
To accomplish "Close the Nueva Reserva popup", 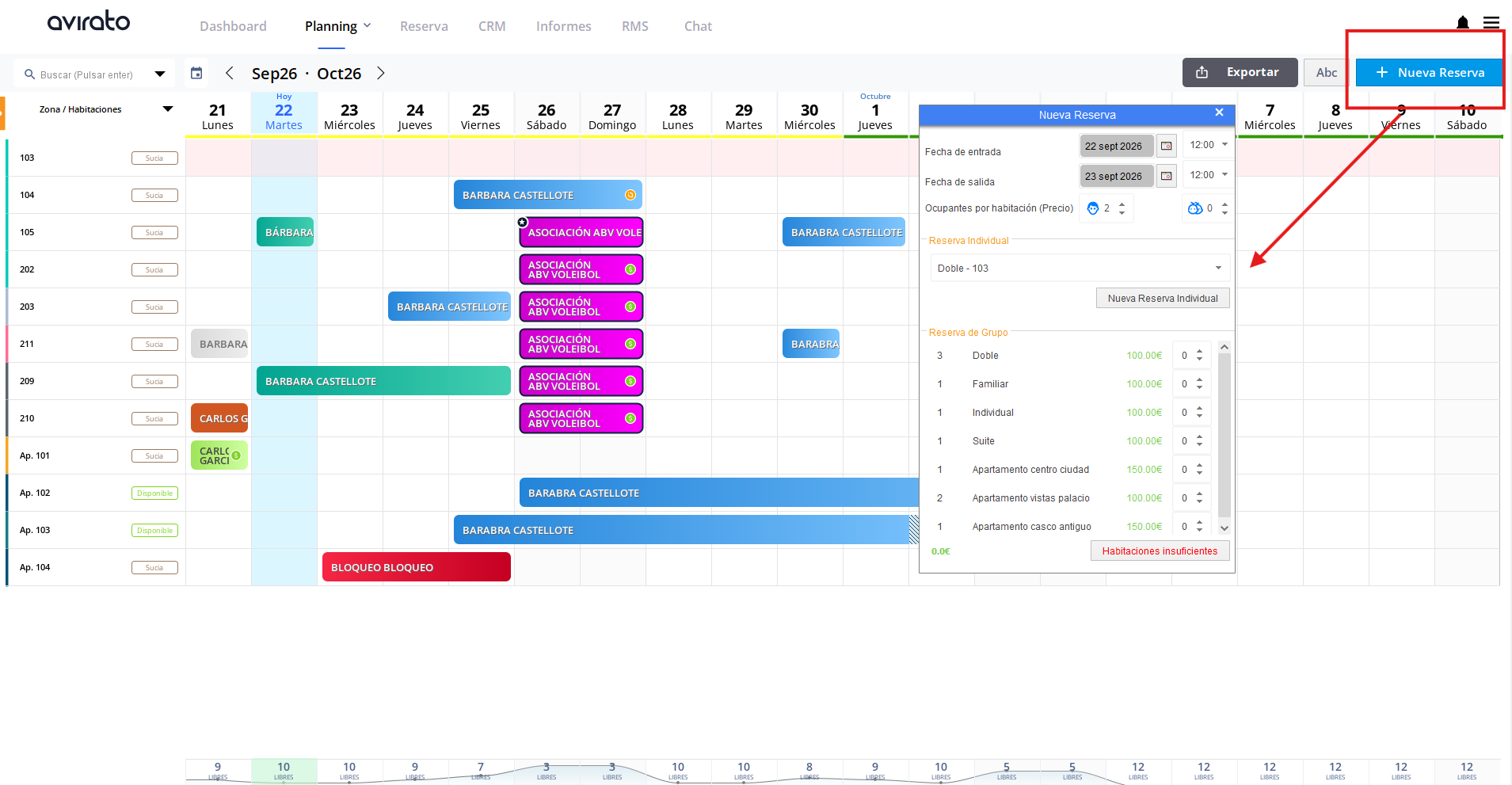I will [x=1220, y=112].
